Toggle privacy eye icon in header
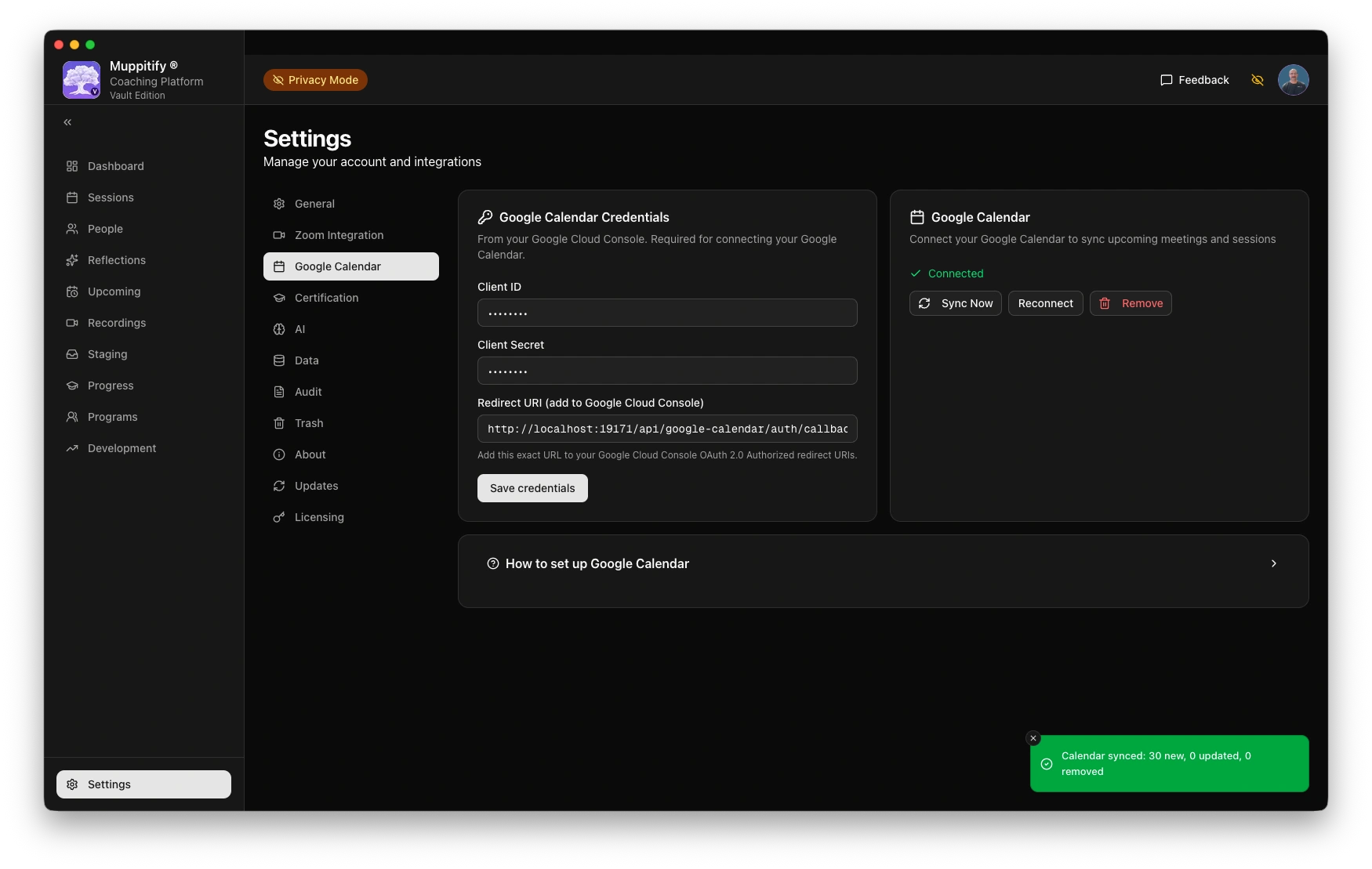This screenshot has height=869, width=1372. point(1258,80)
